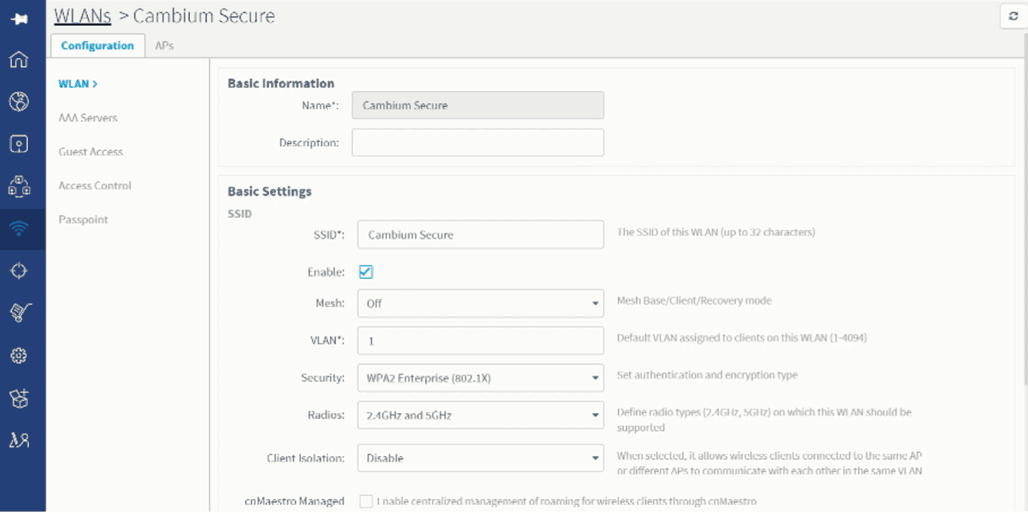Select the Wi-Fi WLANs sidebar icon
Screen dimensions: 1028x514
[x=19, y=229]
